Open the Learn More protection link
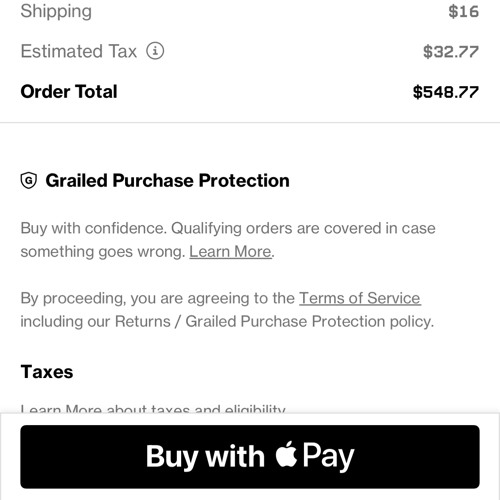 [x=230, y=251]
